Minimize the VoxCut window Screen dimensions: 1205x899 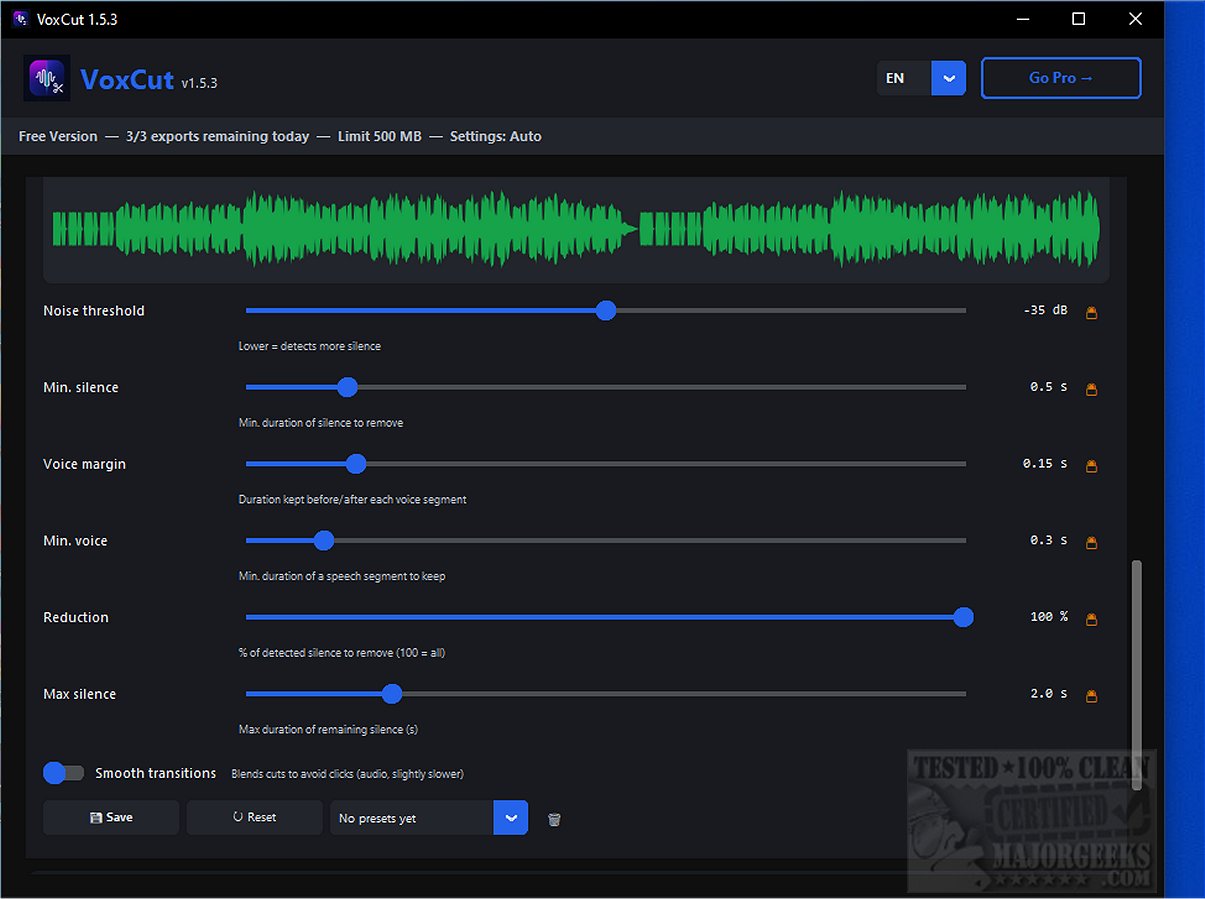click(1022, 19)
